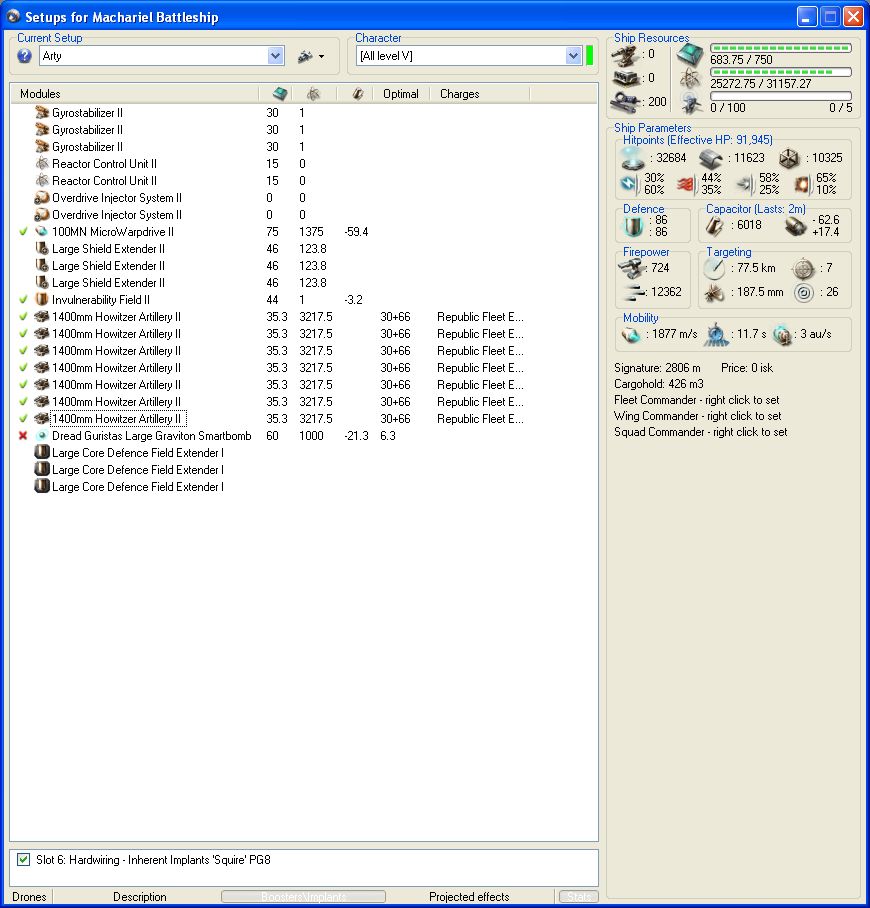Click the align time icon showing 11.7 s
The height and width of the screenshot is (908, 870).
[716, 335]
